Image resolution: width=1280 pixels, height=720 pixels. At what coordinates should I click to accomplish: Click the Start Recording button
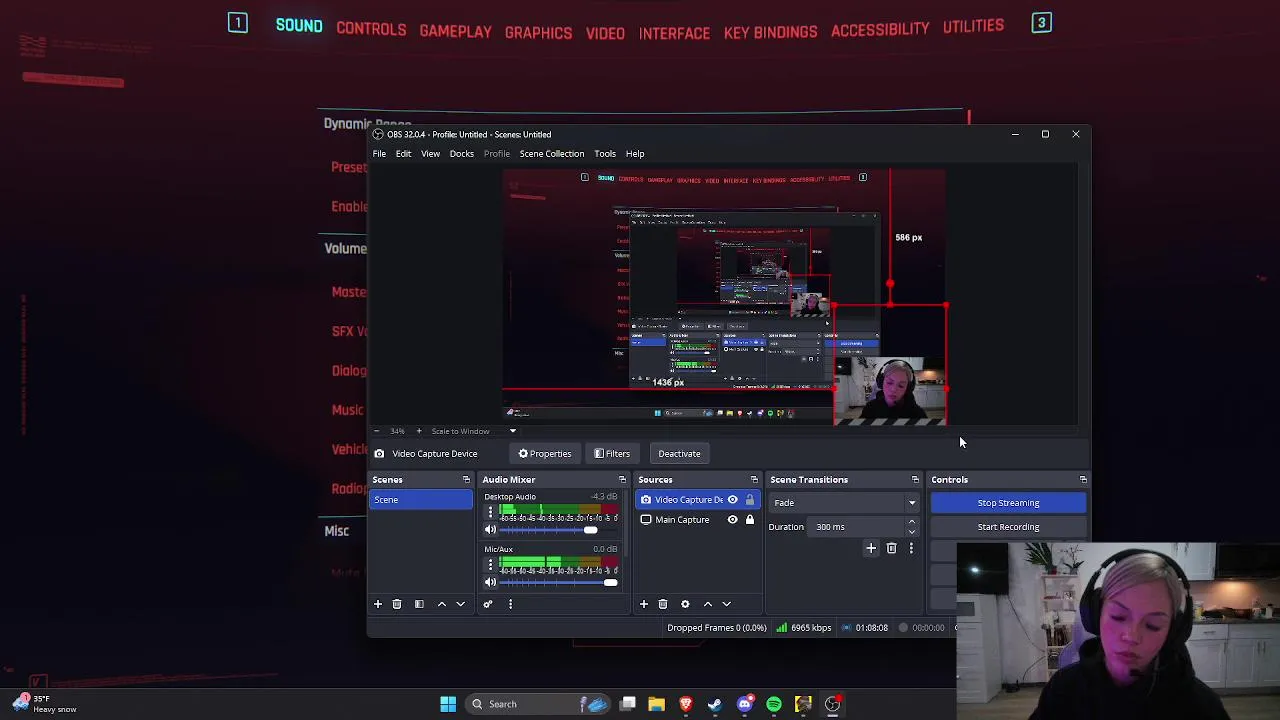[1008, 527]
